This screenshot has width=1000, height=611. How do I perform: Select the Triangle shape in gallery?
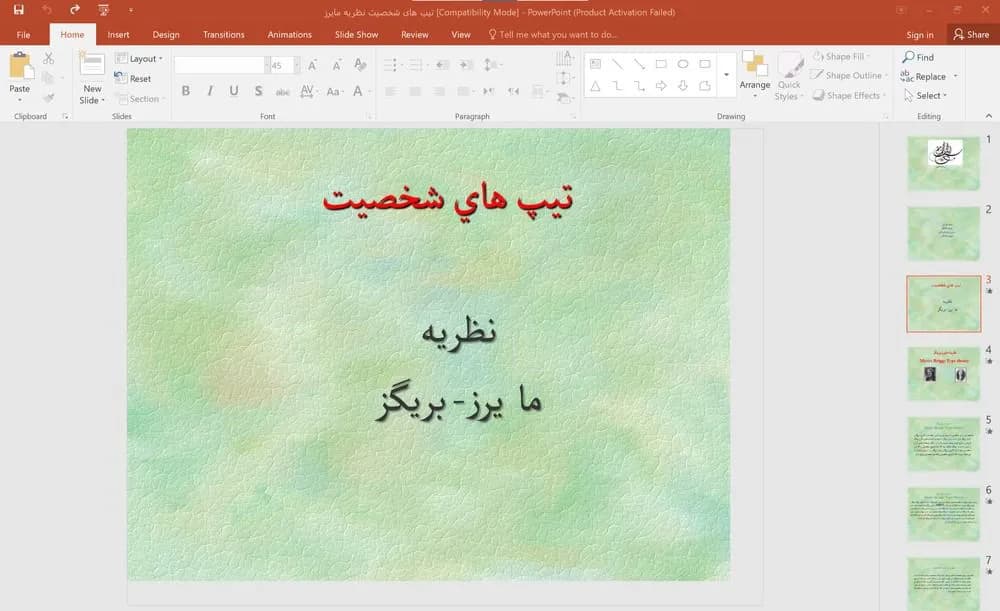coord(595,85)
